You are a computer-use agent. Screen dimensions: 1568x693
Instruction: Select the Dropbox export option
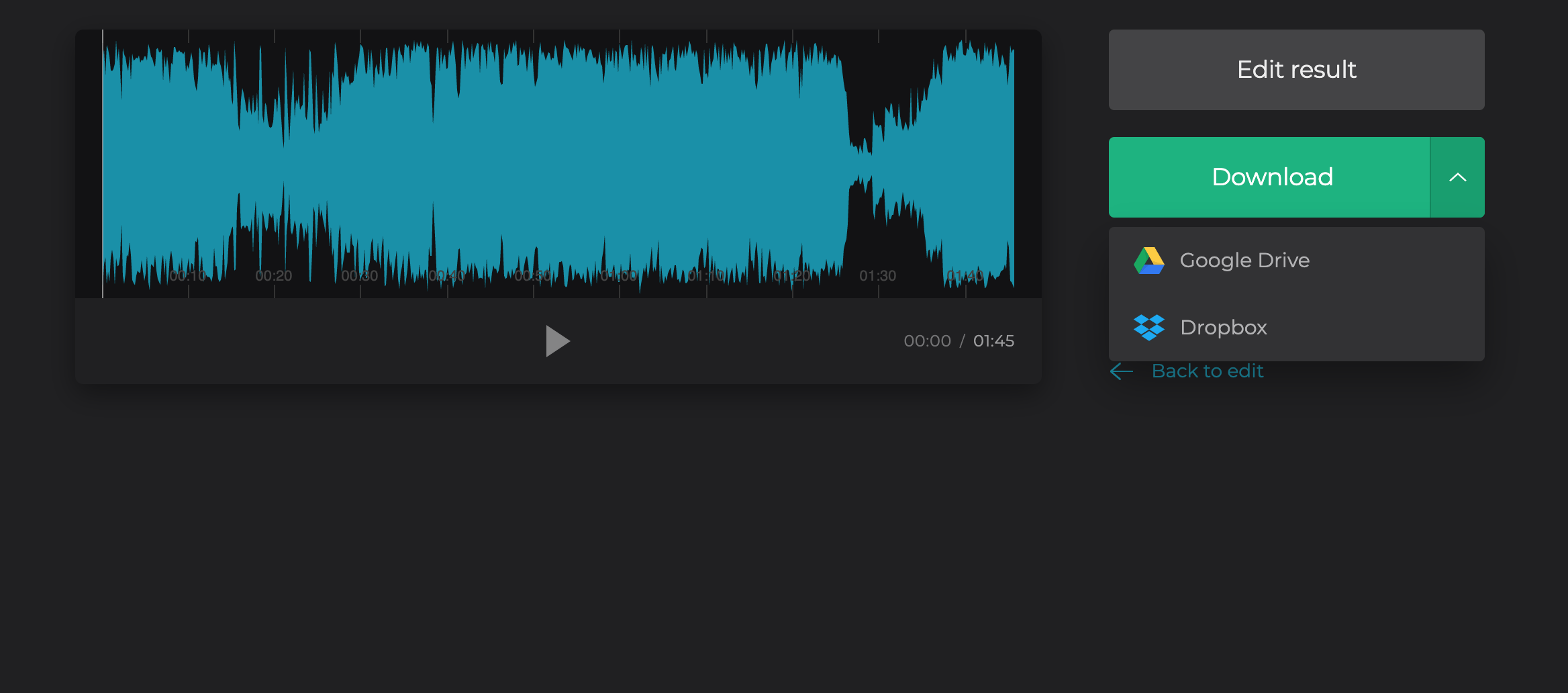pos(1223,327)
